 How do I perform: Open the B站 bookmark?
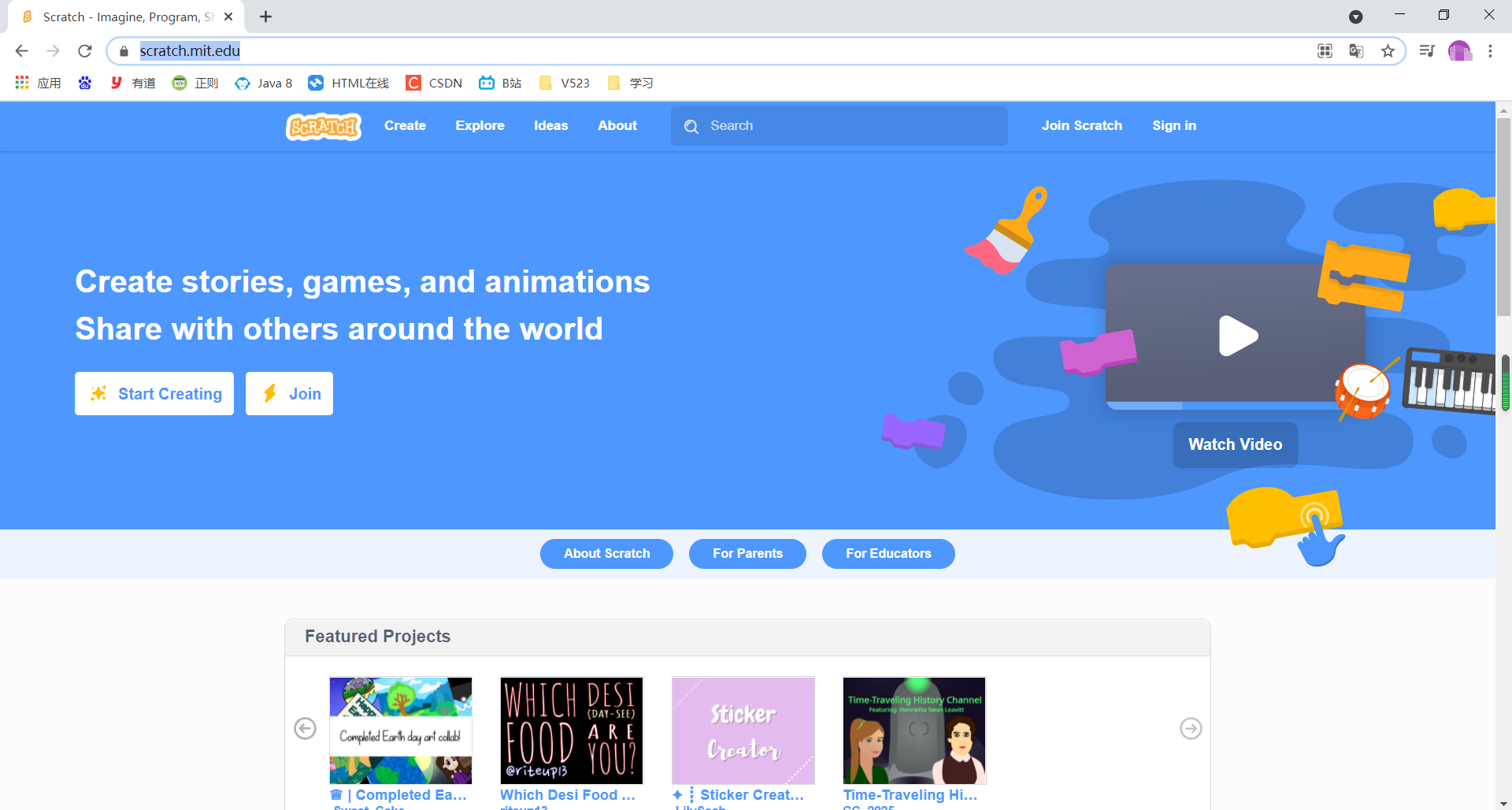coord(499,83)
